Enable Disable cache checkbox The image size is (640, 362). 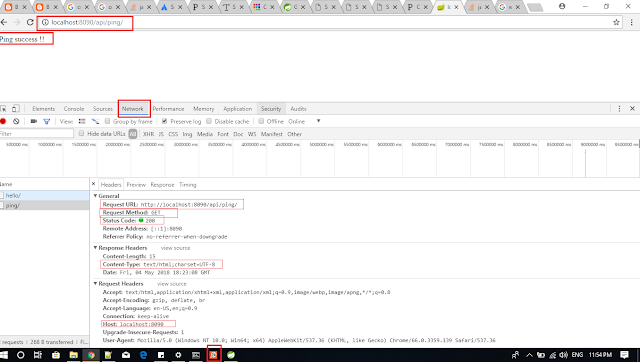tap(209, 121)
